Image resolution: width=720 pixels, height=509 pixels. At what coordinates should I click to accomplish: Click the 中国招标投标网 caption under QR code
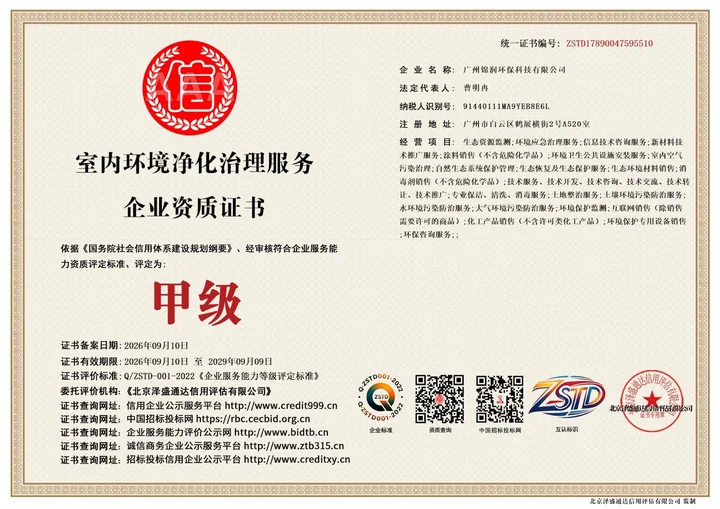pos(500,430)
